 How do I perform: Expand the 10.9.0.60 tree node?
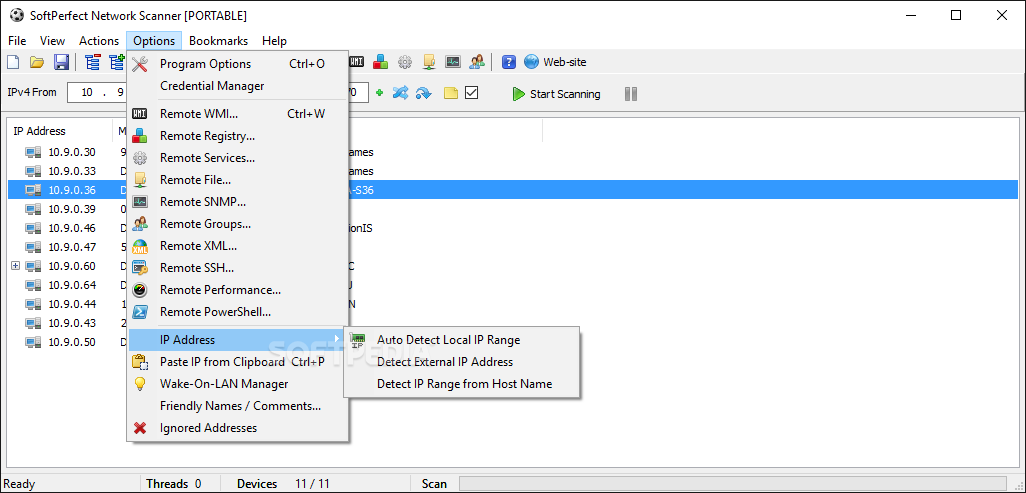pyautogui.click(x=16, y=266)
